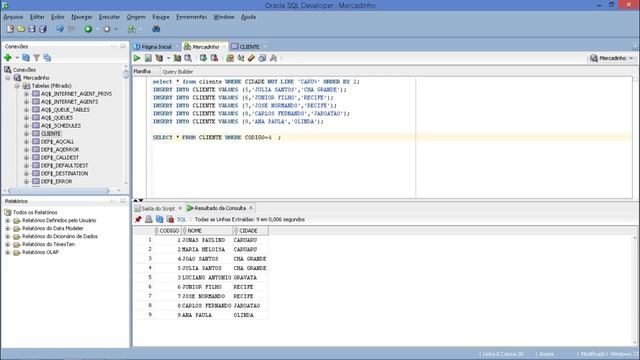Click the Autotrace icon
Image resolution: width=640 pixels, height=360 pixels.
click(177, 58)
